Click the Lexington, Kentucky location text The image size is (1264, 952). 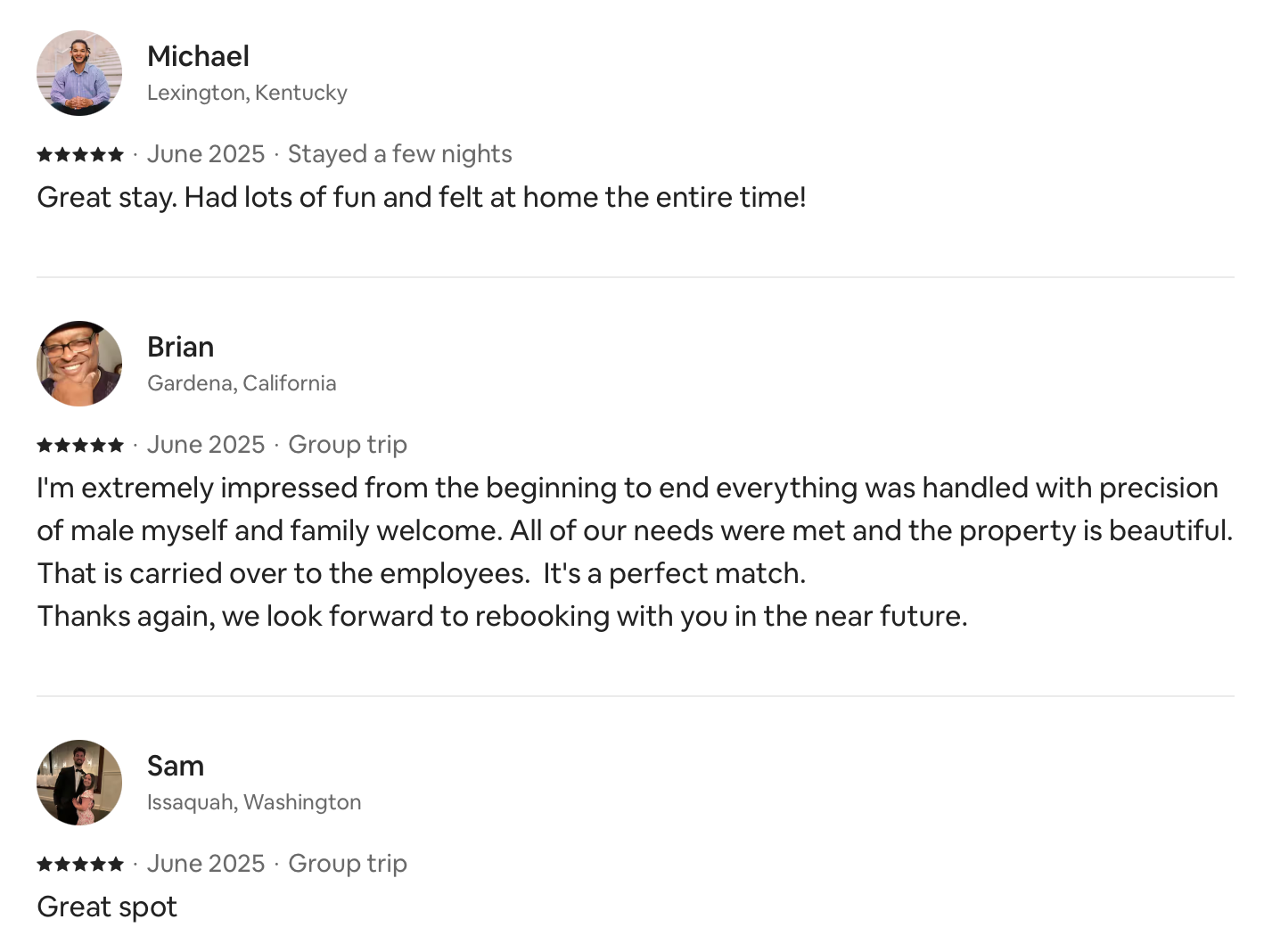pyautogui.click(x=247, y=93)
